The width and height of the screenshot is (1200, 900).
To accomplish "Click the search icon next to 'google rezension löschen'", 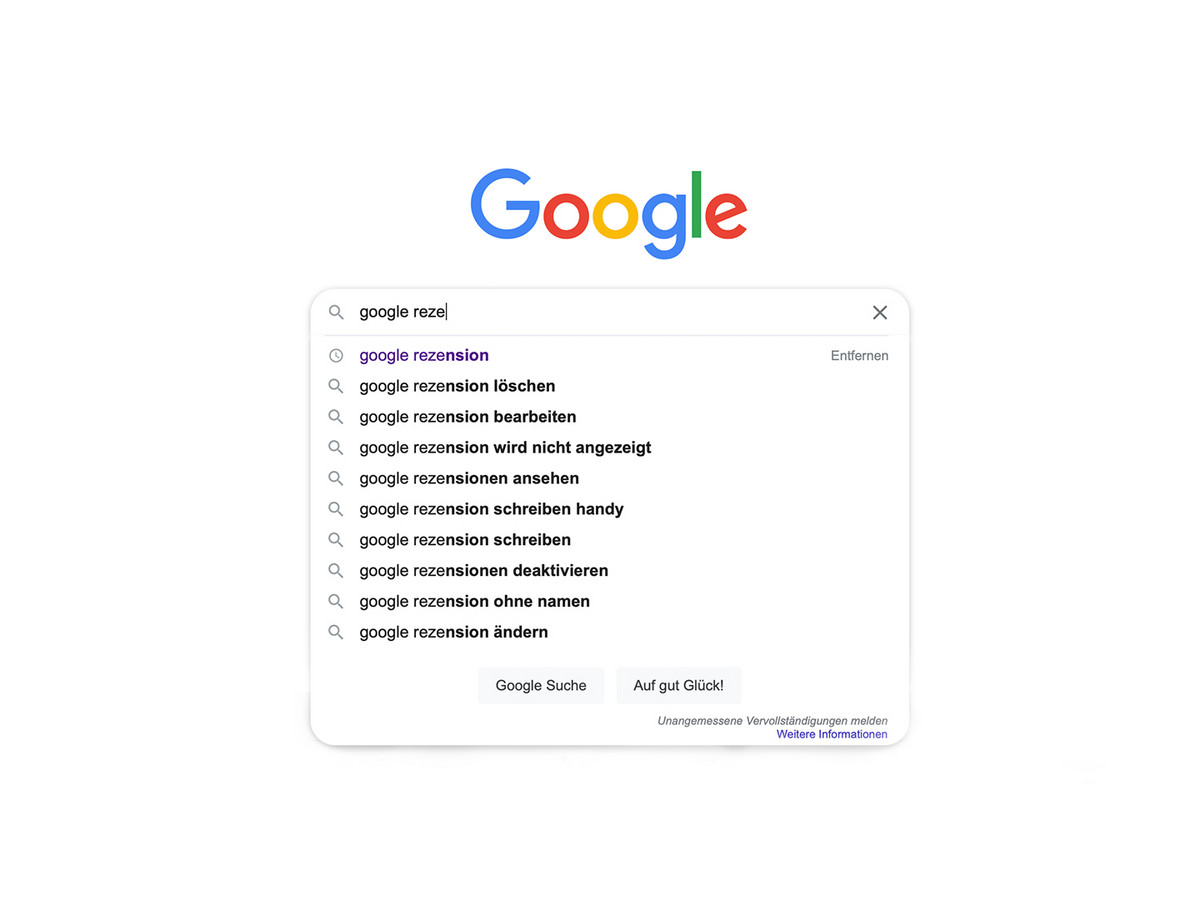I will [x=336, y=386].
